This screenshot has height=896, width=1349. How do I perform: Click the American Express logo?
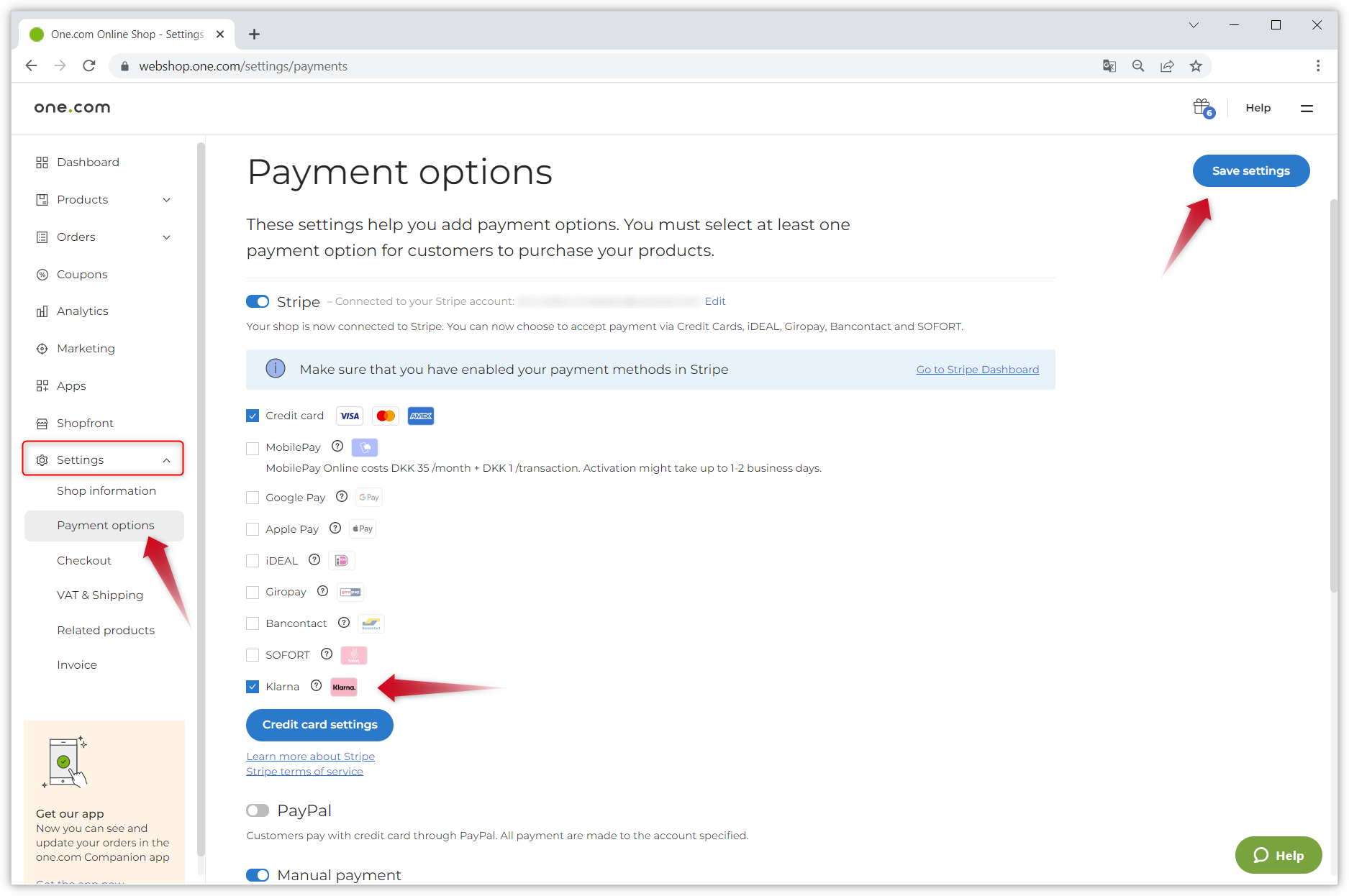pos(421,416)
